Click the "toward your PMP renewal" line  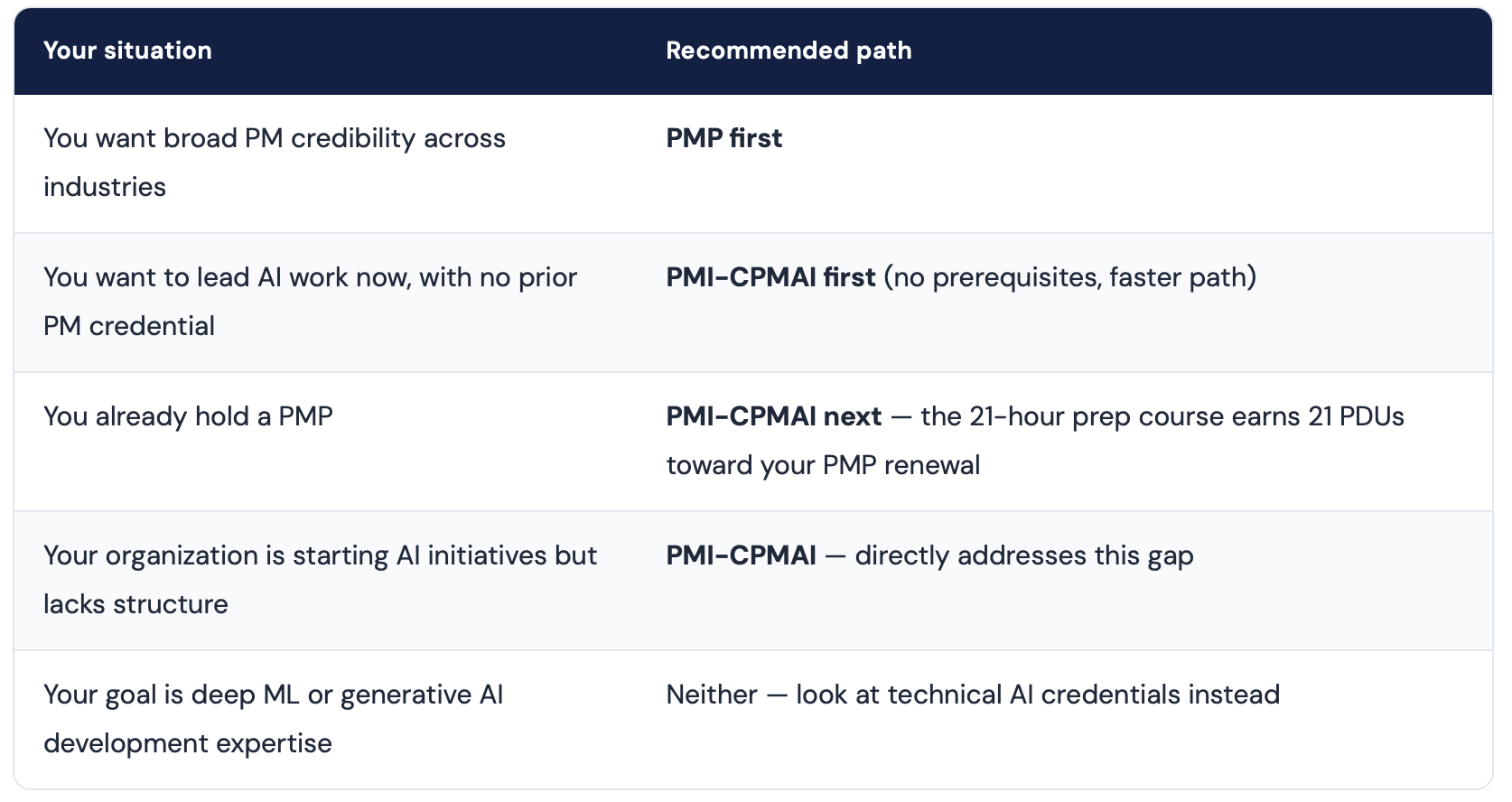(823, 465)
